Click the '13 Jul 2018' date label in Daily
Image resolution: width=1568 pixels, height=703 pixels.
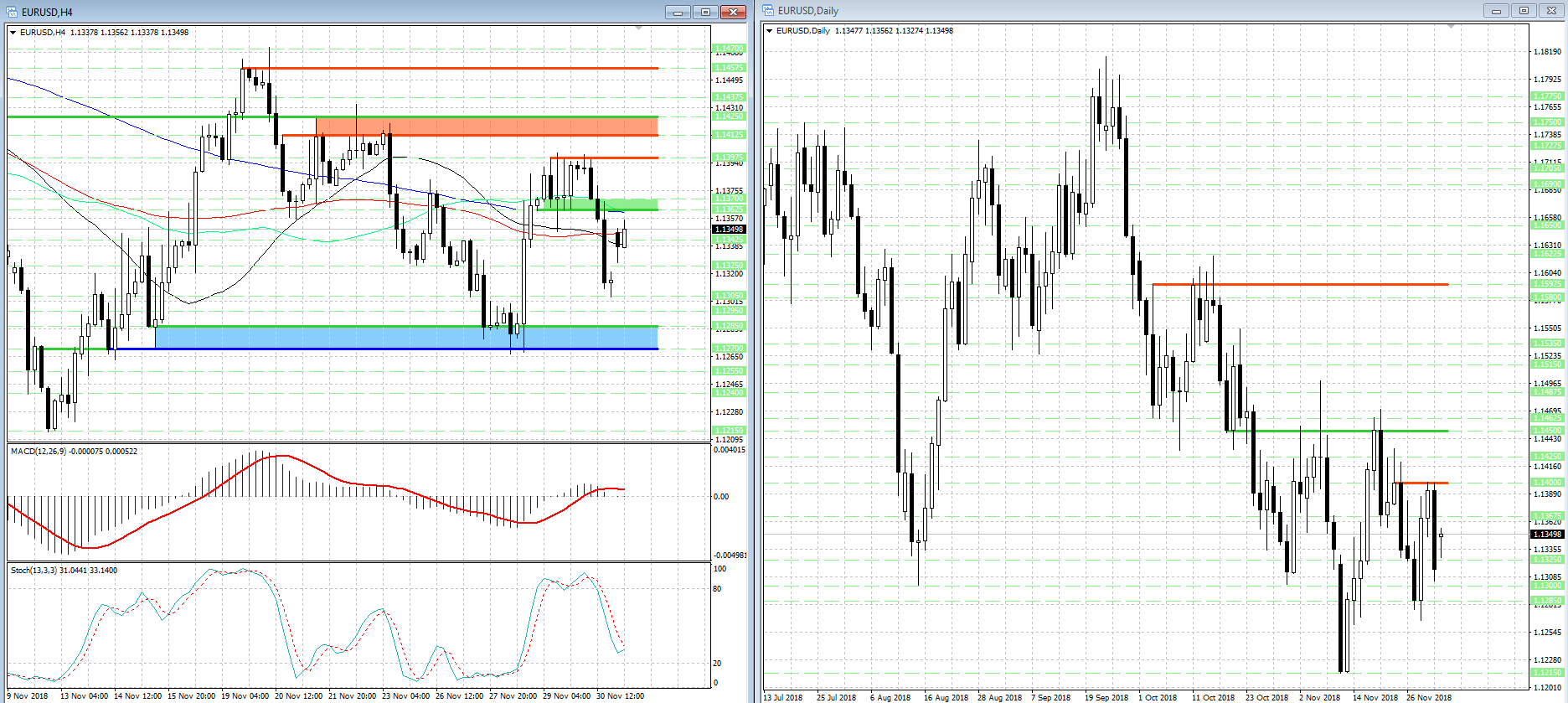point(782,697)
